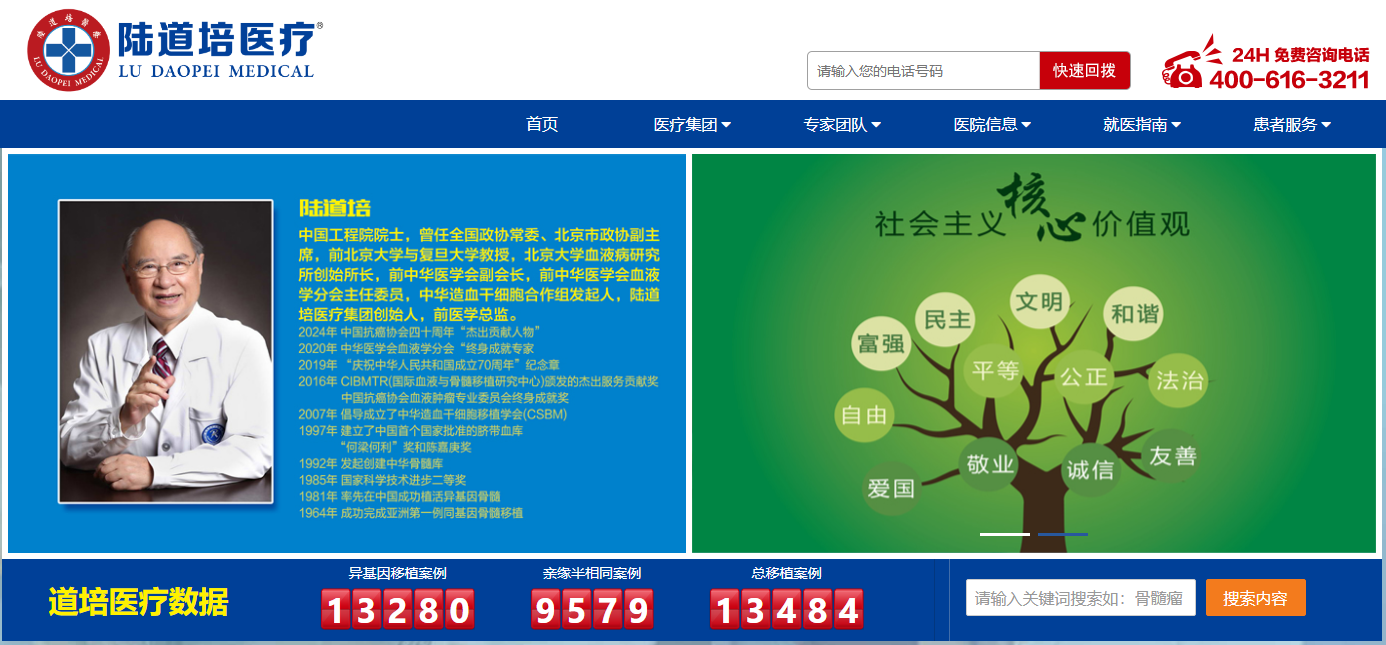This screenshot has width=1386, height=645.
Task: Click the 法治 leaf on the tree
Action: pyautogui.click(x=1180, y=380)
